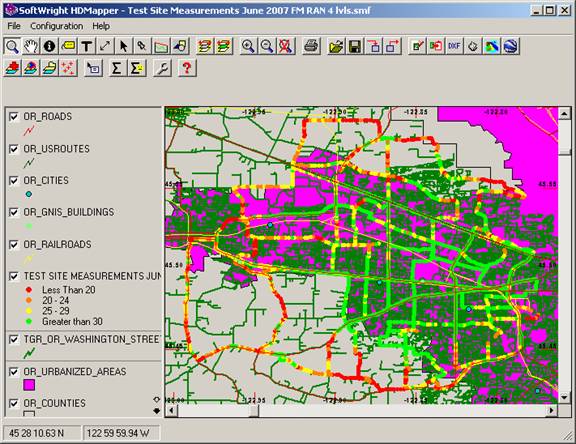Viewport: 576px width, 444px height.
Task: Click the pointer with small box icon
Action: (x=93, y=68)
